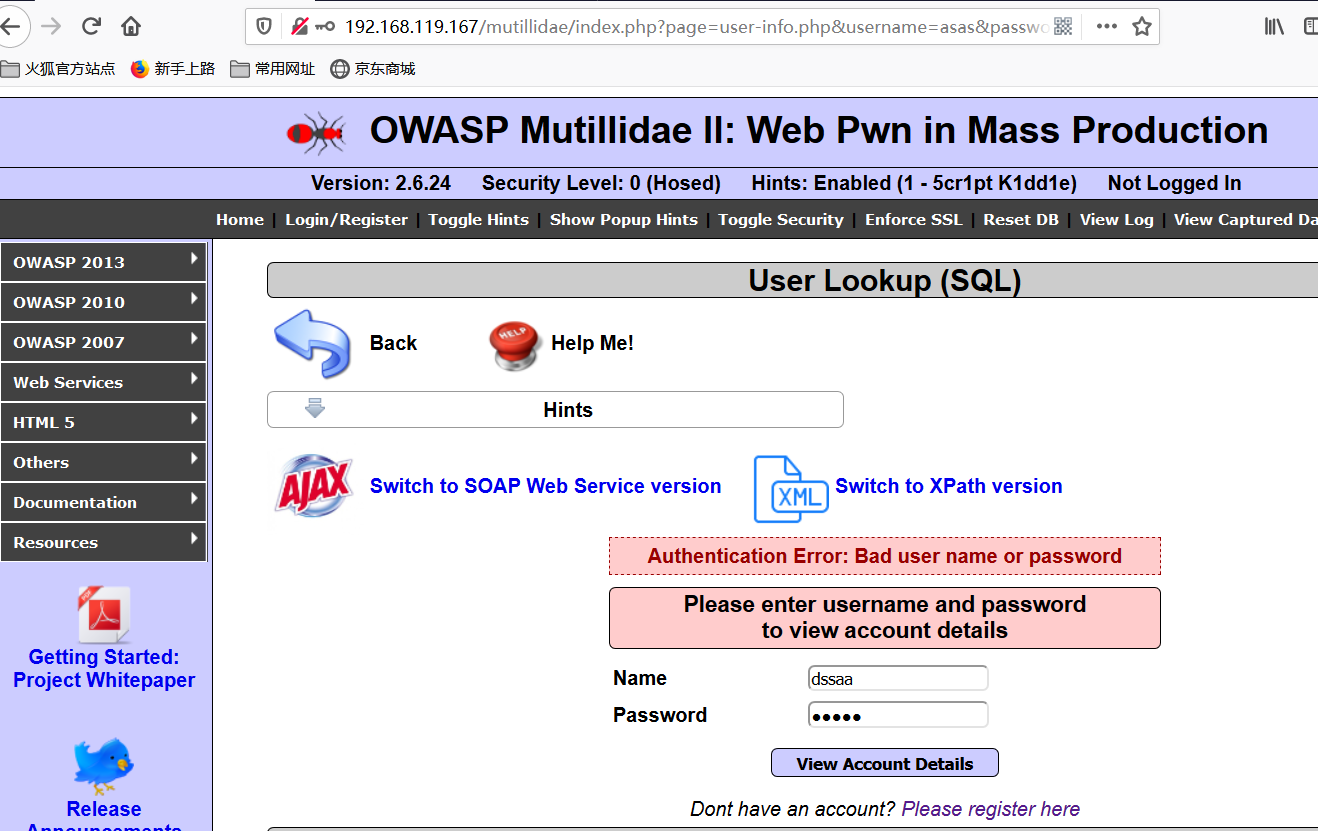Click the XML file icon for XPath version
This screenshot has height=831, width=1318.
[790, 489]
